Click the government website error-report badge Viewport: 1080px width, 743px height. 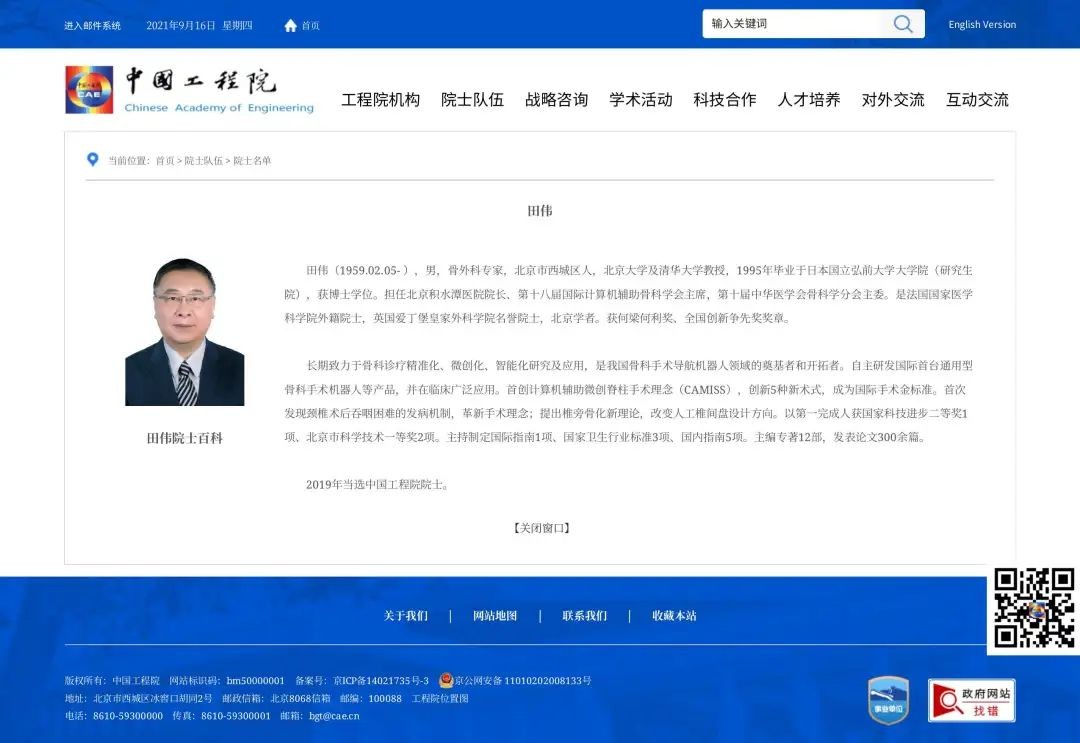[971, 700]
